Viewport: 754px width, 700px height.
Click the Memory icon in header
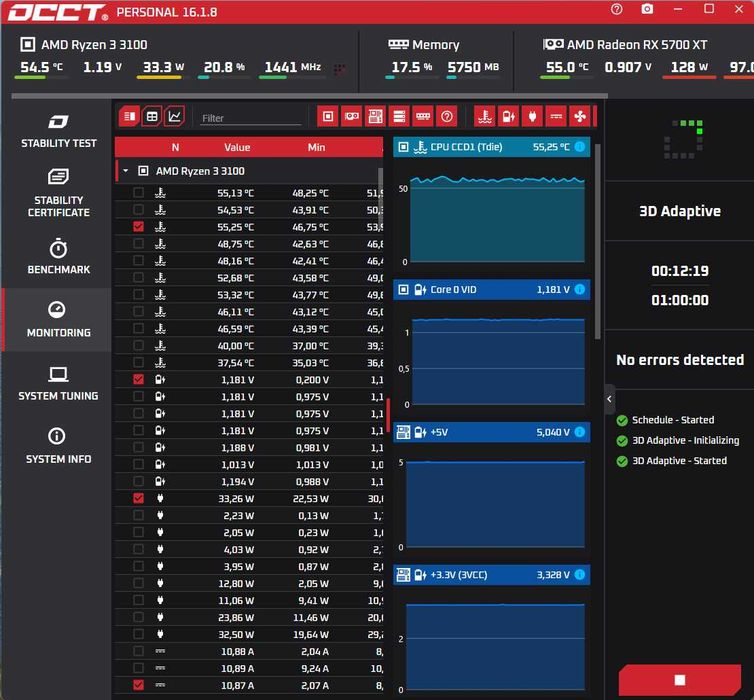click(x=398, y=45)
